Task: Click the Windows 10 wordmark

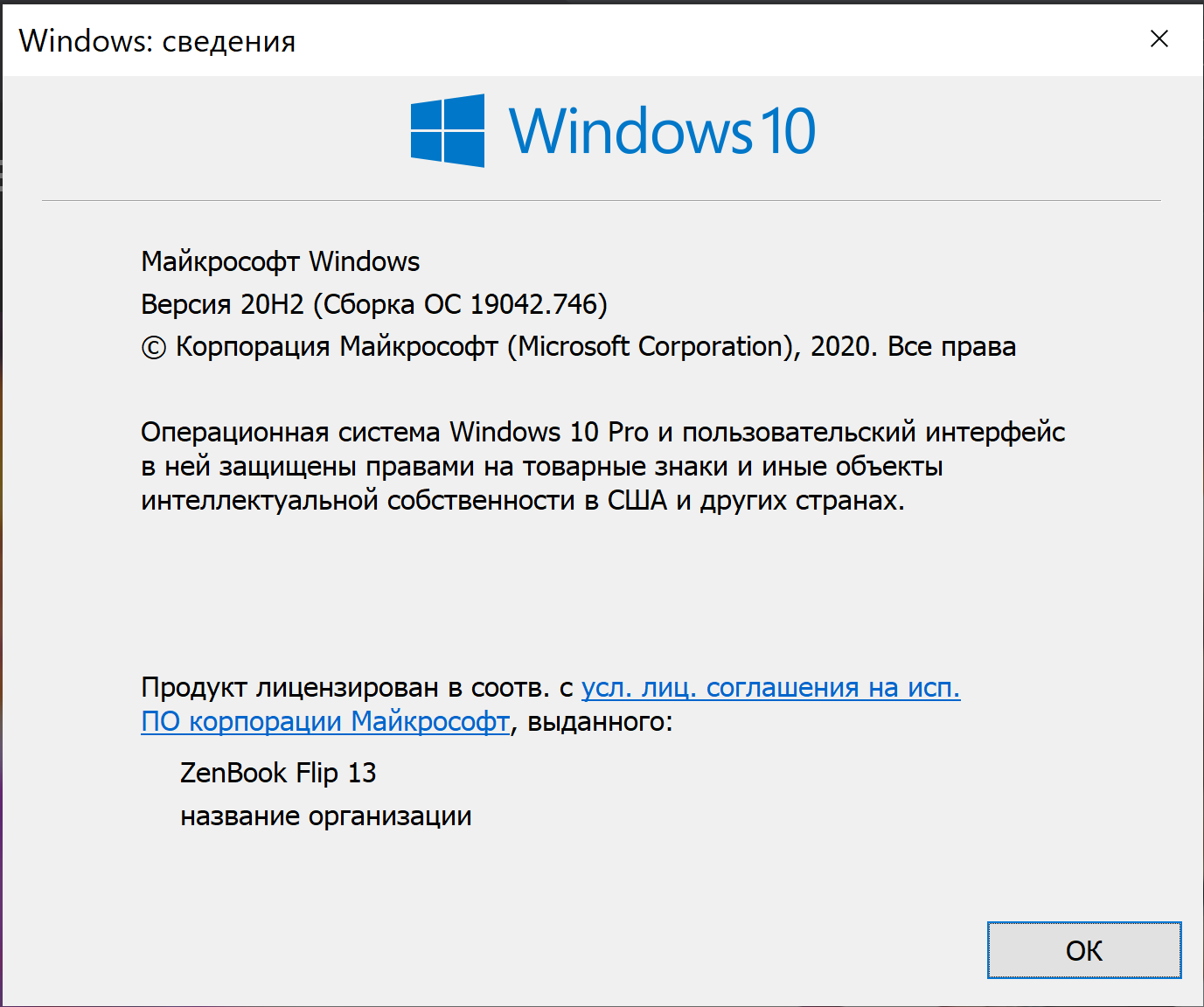Action: point(662,131)
